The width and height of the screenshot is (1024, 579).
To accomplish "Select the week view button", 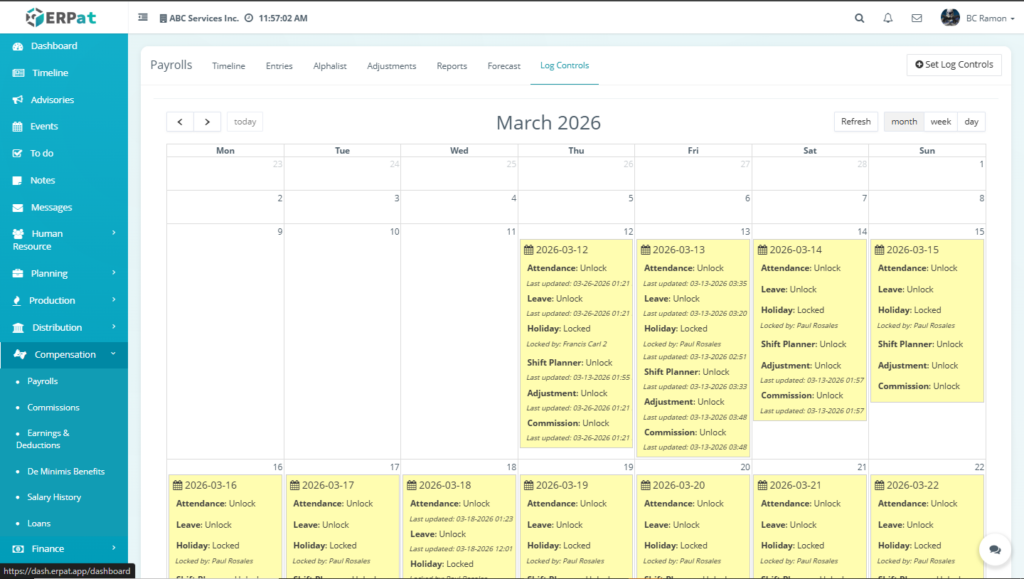I will [940, 122].
